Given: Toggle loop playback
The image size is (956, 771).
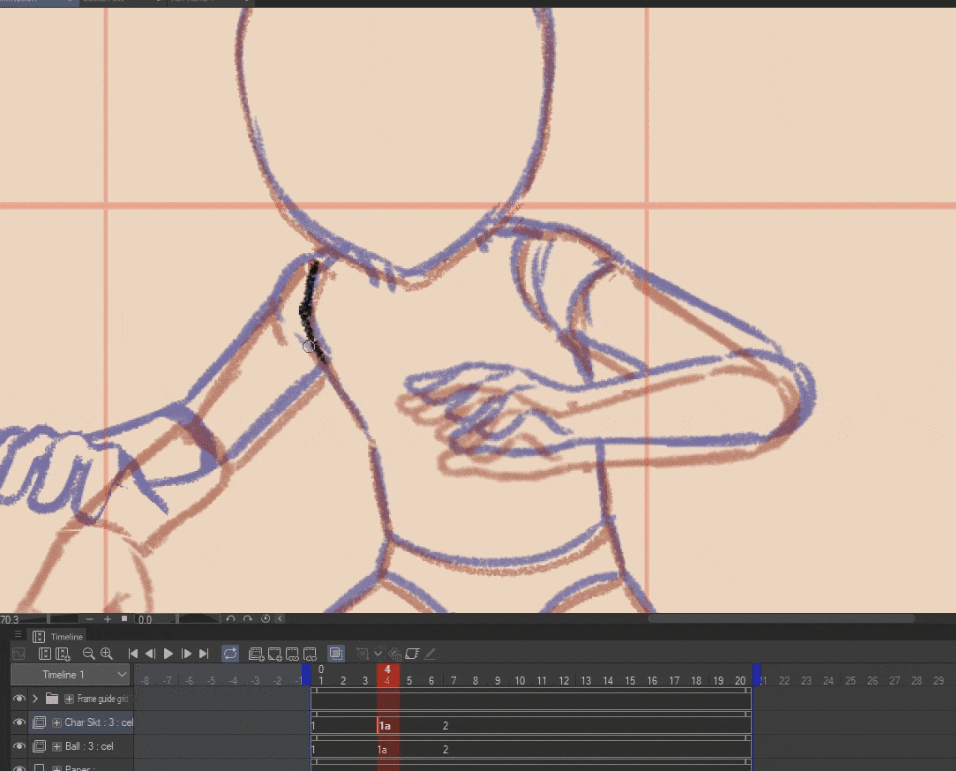Looking at the screenshot, I should (x=230, y=654).
